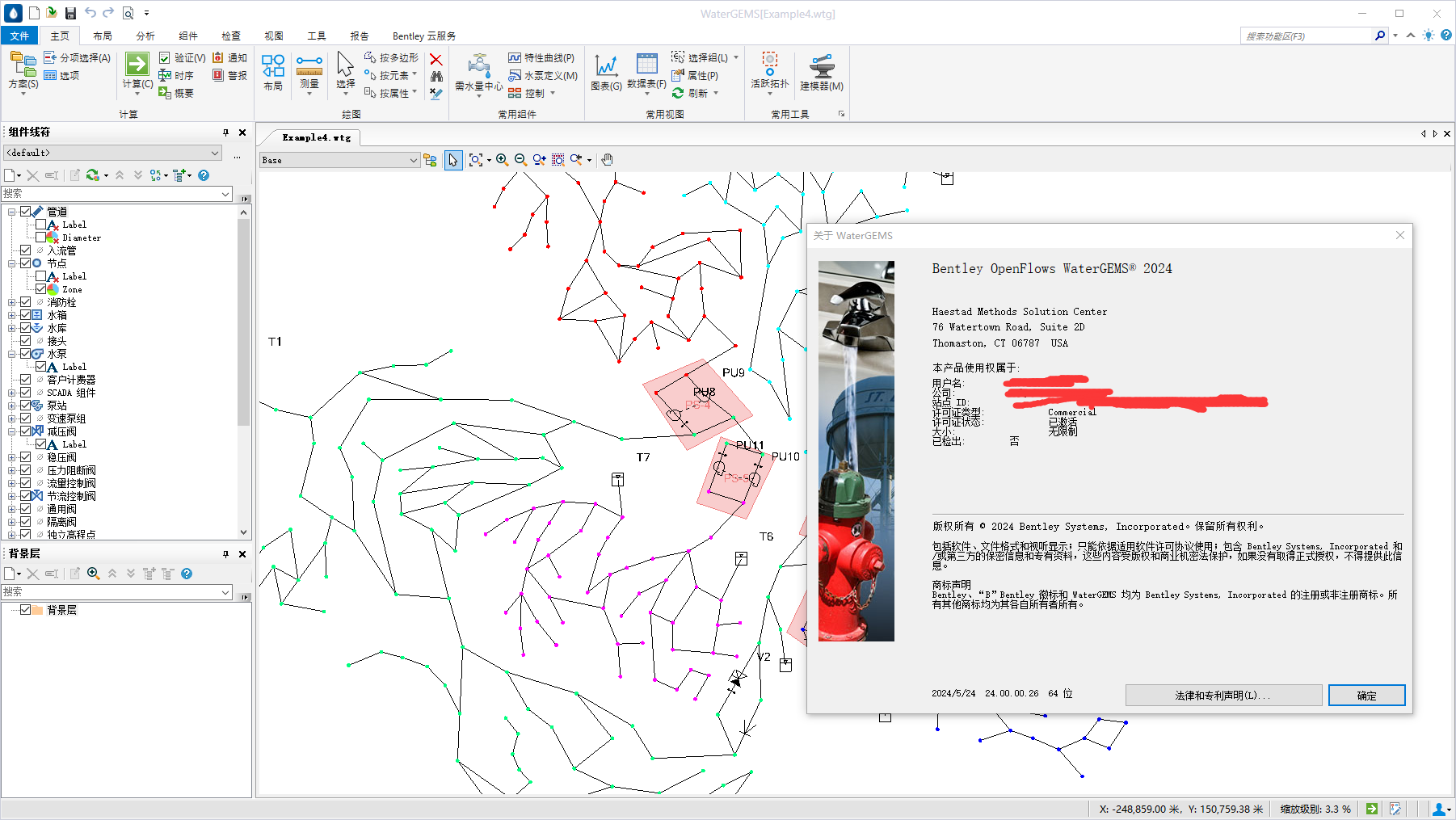
Task: Close the 关于 WaterGEMS dialog
Action: click(x=1400, y=235)
